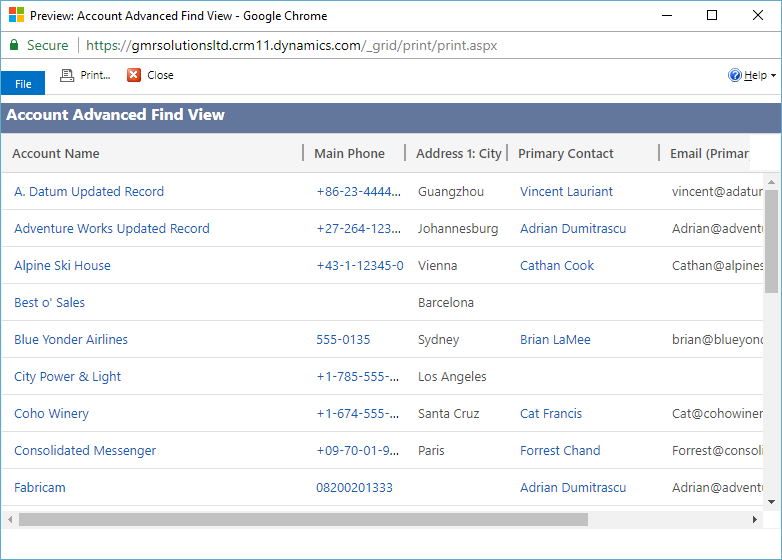
Task: Select the Guangzhou city cell
Action: coord(451,191)
